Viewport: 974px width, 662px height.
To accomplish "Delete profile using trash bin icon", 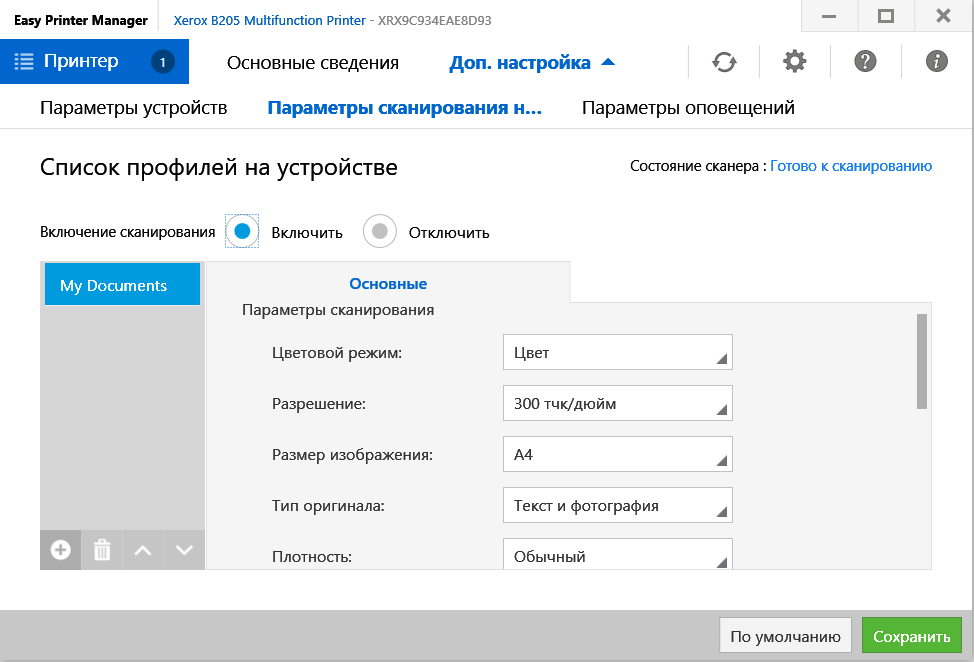I will point(102,550).
